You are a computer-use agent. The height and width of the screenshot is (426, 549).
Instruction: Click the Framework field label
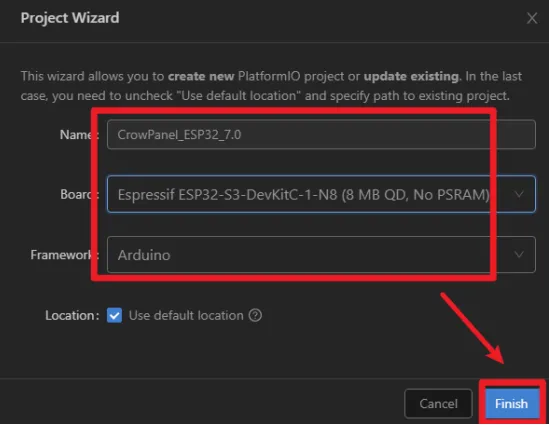coord(65,254)
